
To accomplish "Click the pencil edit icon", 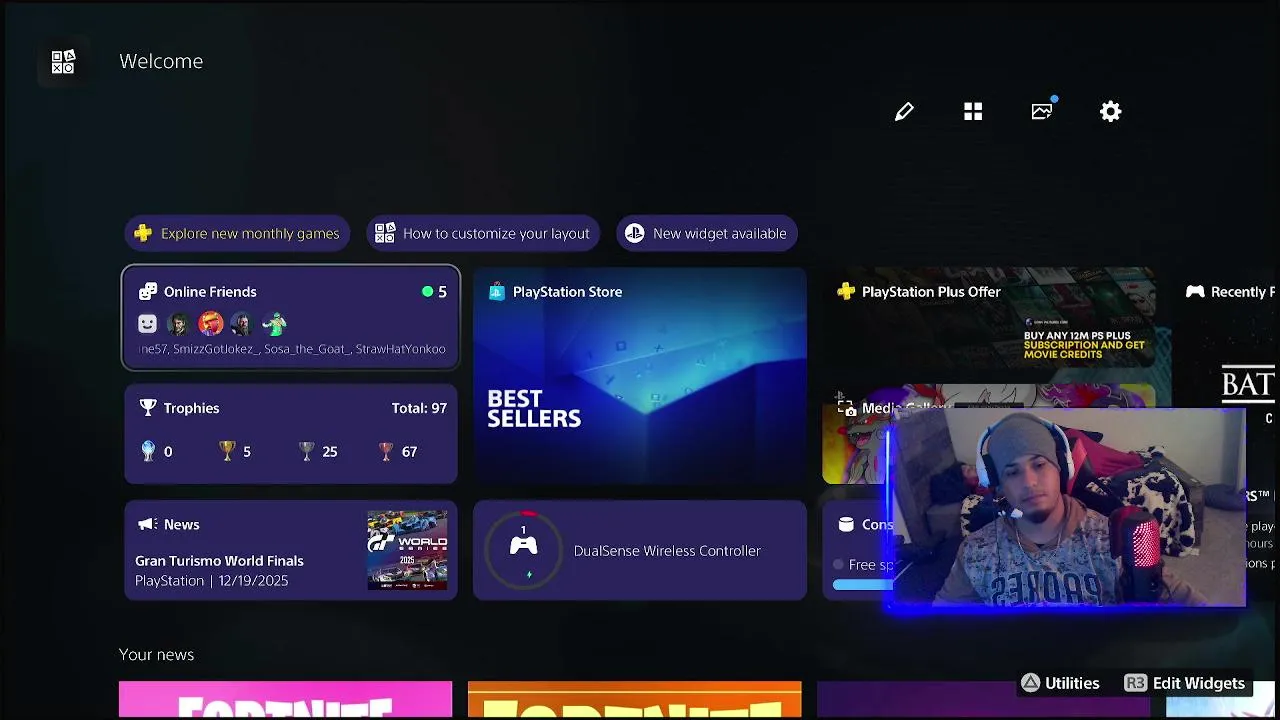I will click(904, 111).
